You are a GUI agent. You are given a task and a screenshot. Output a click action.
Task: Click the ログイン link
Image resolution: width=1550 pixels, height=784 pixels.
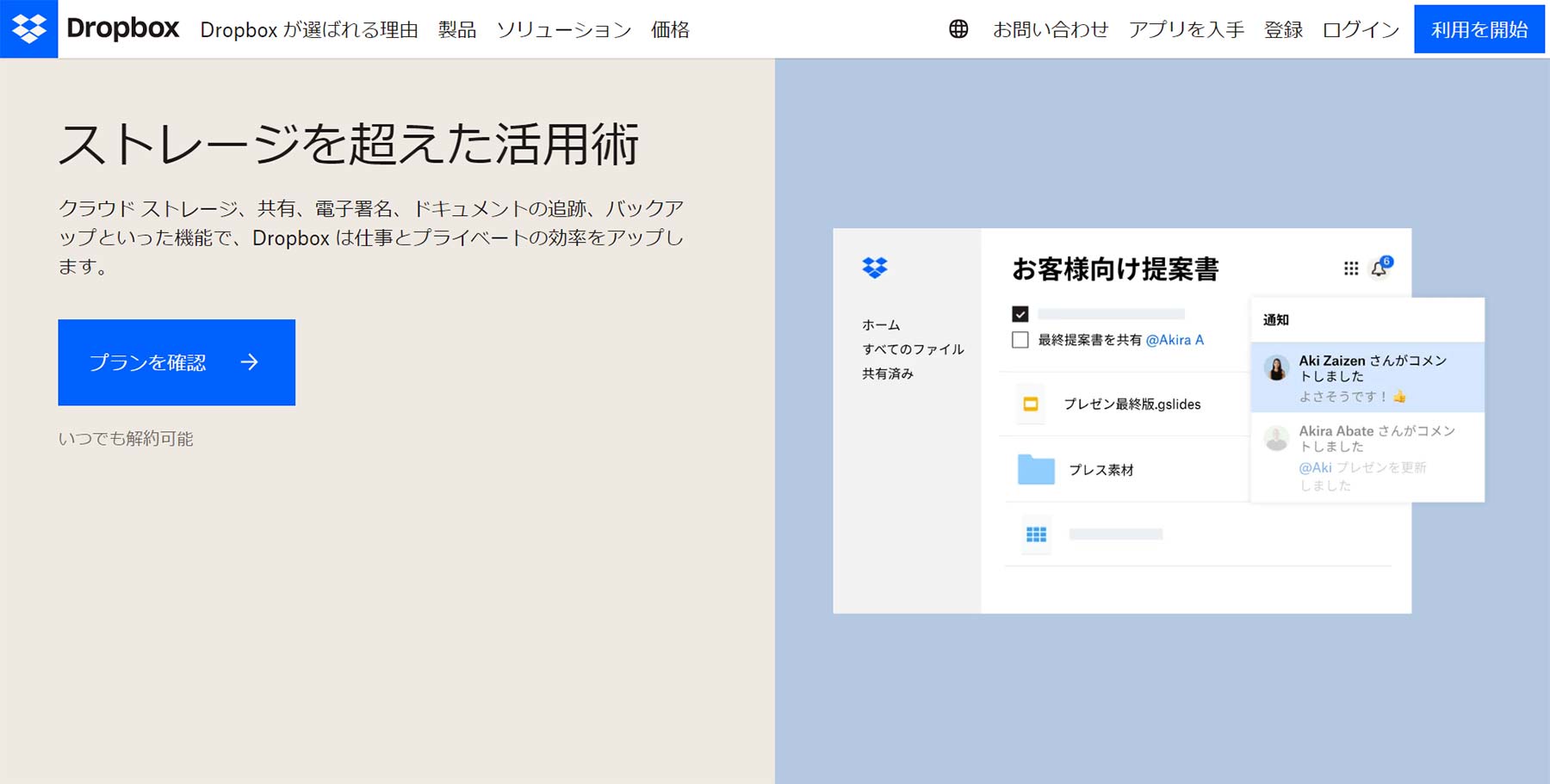pos(1361,29)
